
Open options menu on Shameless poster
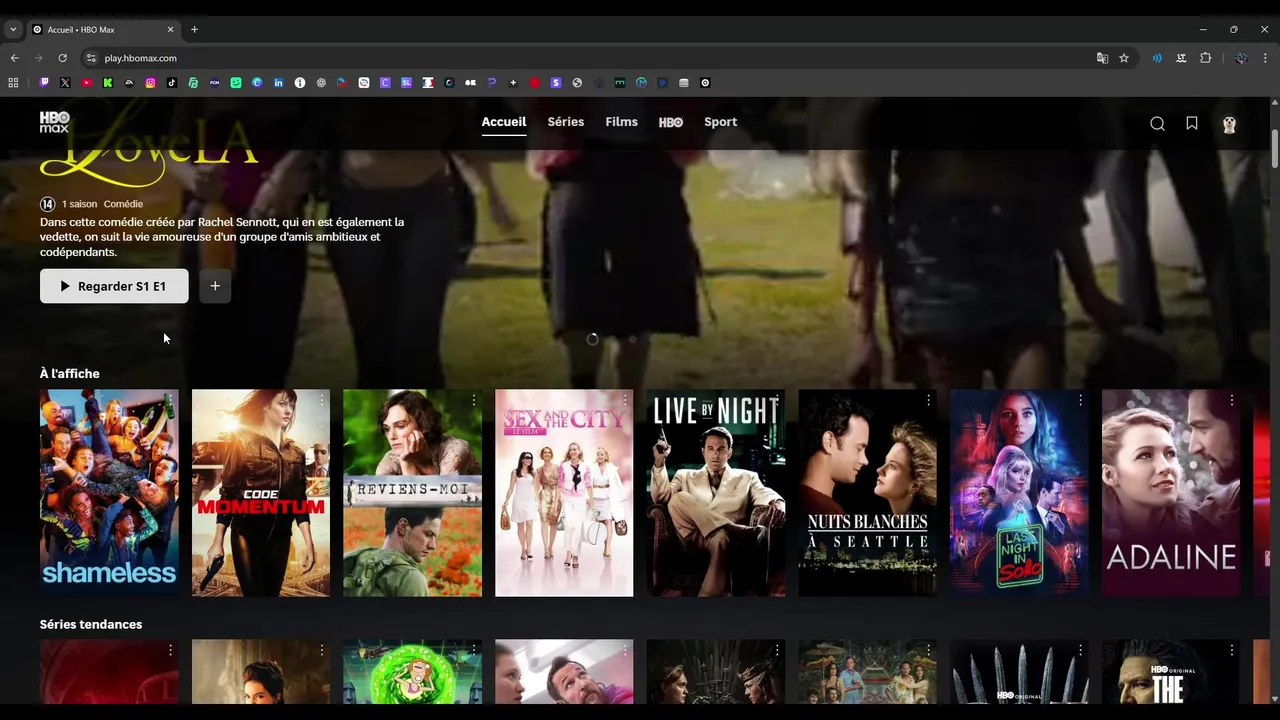pyautogui.click(x=170, y=400)
